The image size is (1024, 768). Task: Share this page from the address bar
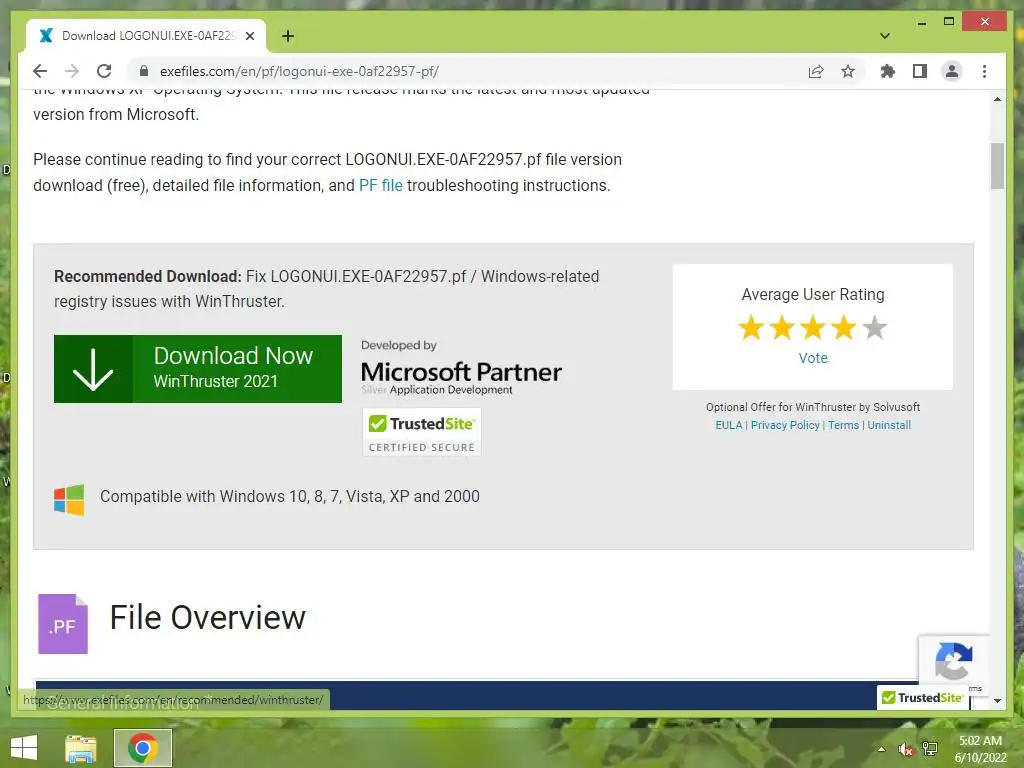(x=816, y=71)
